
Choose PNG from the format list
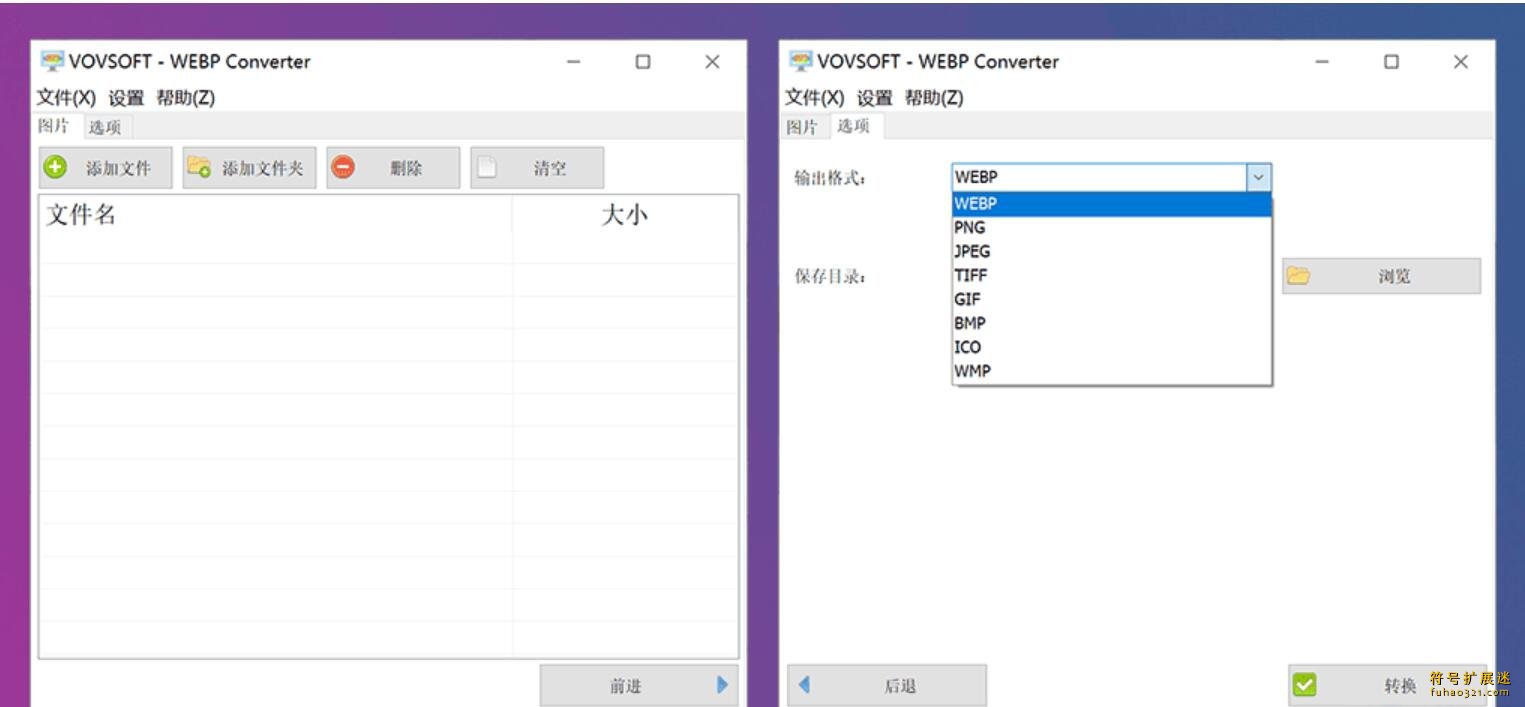(1111, 228)
